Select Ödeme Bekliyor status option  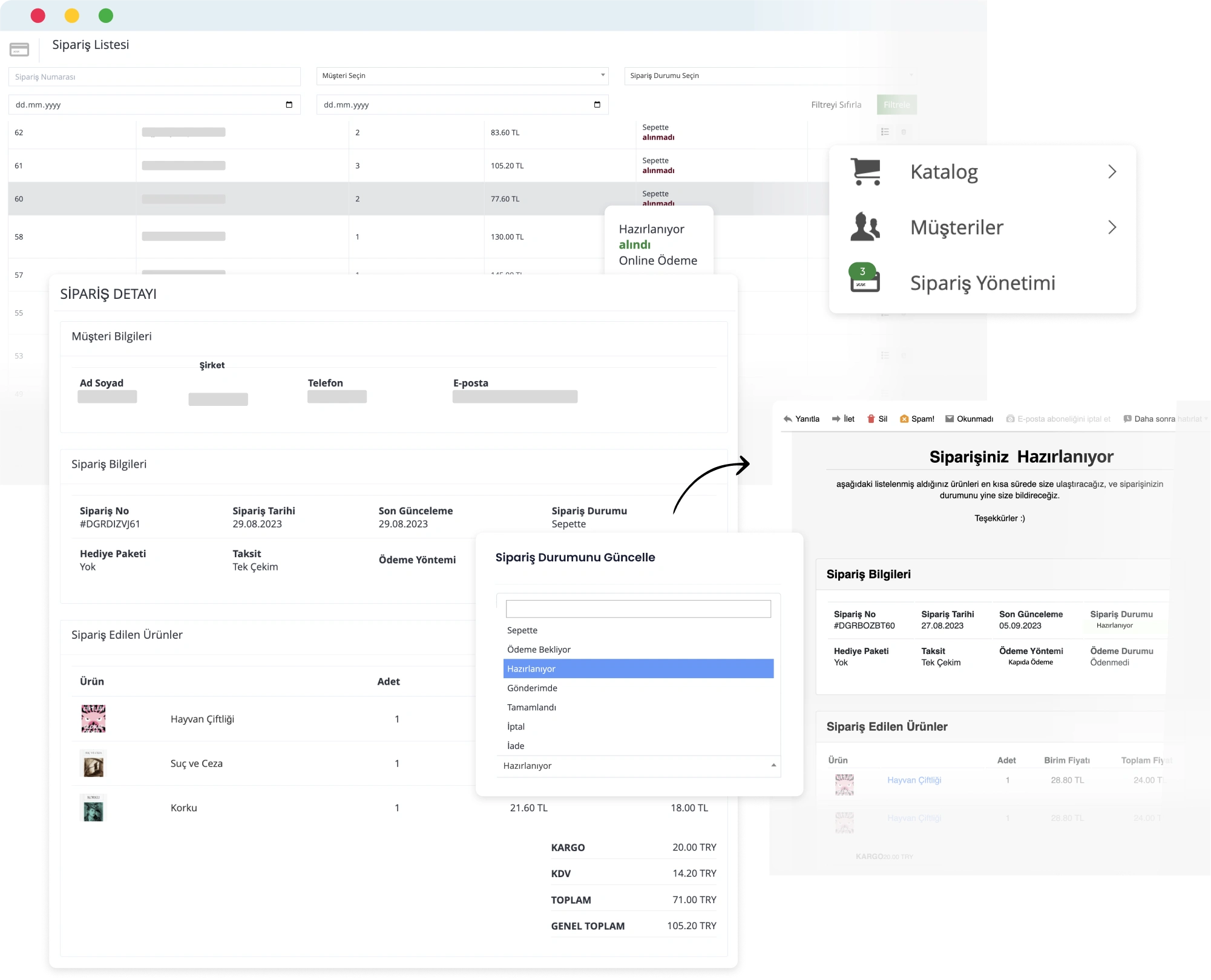638,650
